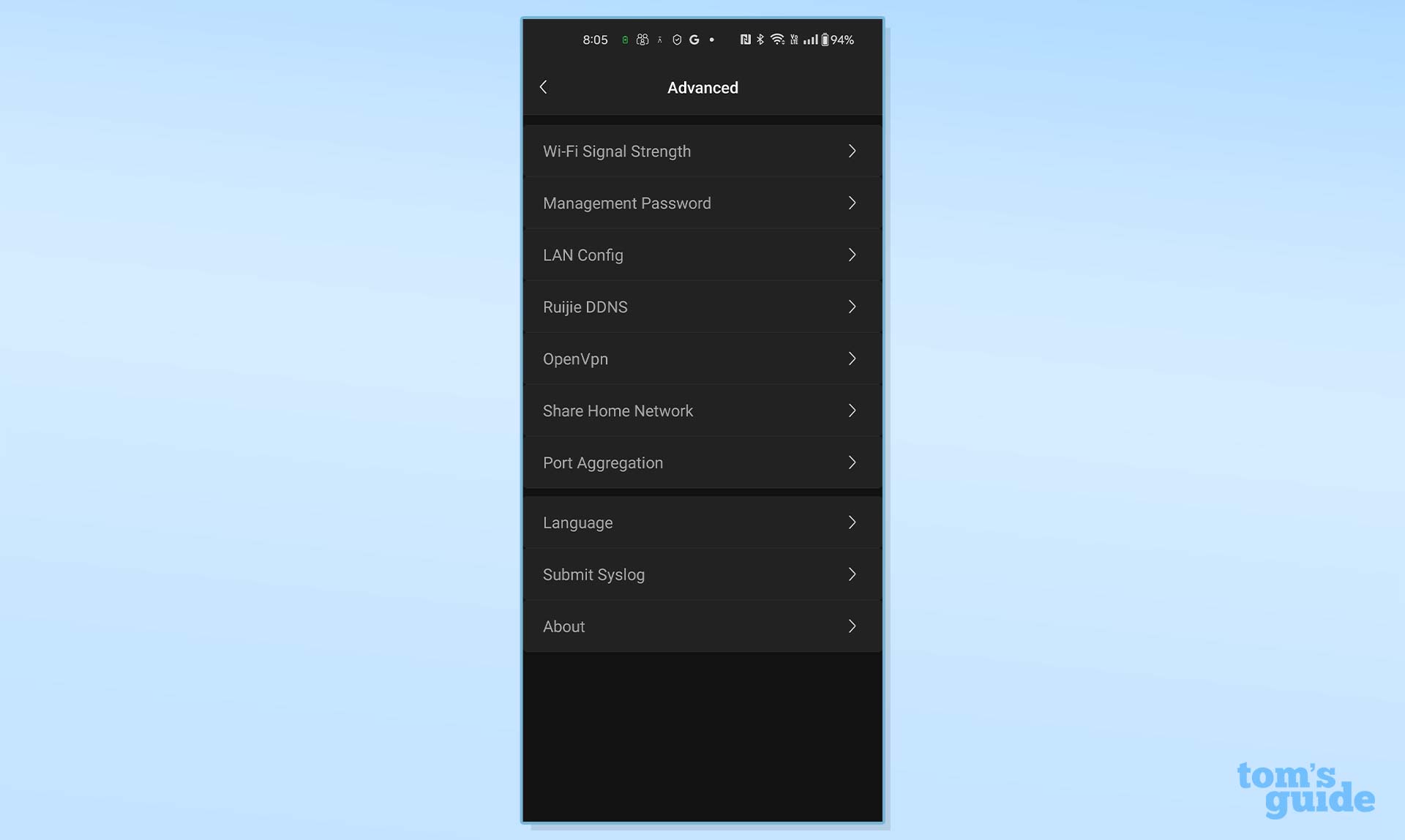Viewport: 1405px width, 840px height.
Task: Tap the chevron next to Language
Action: (852, 522)
